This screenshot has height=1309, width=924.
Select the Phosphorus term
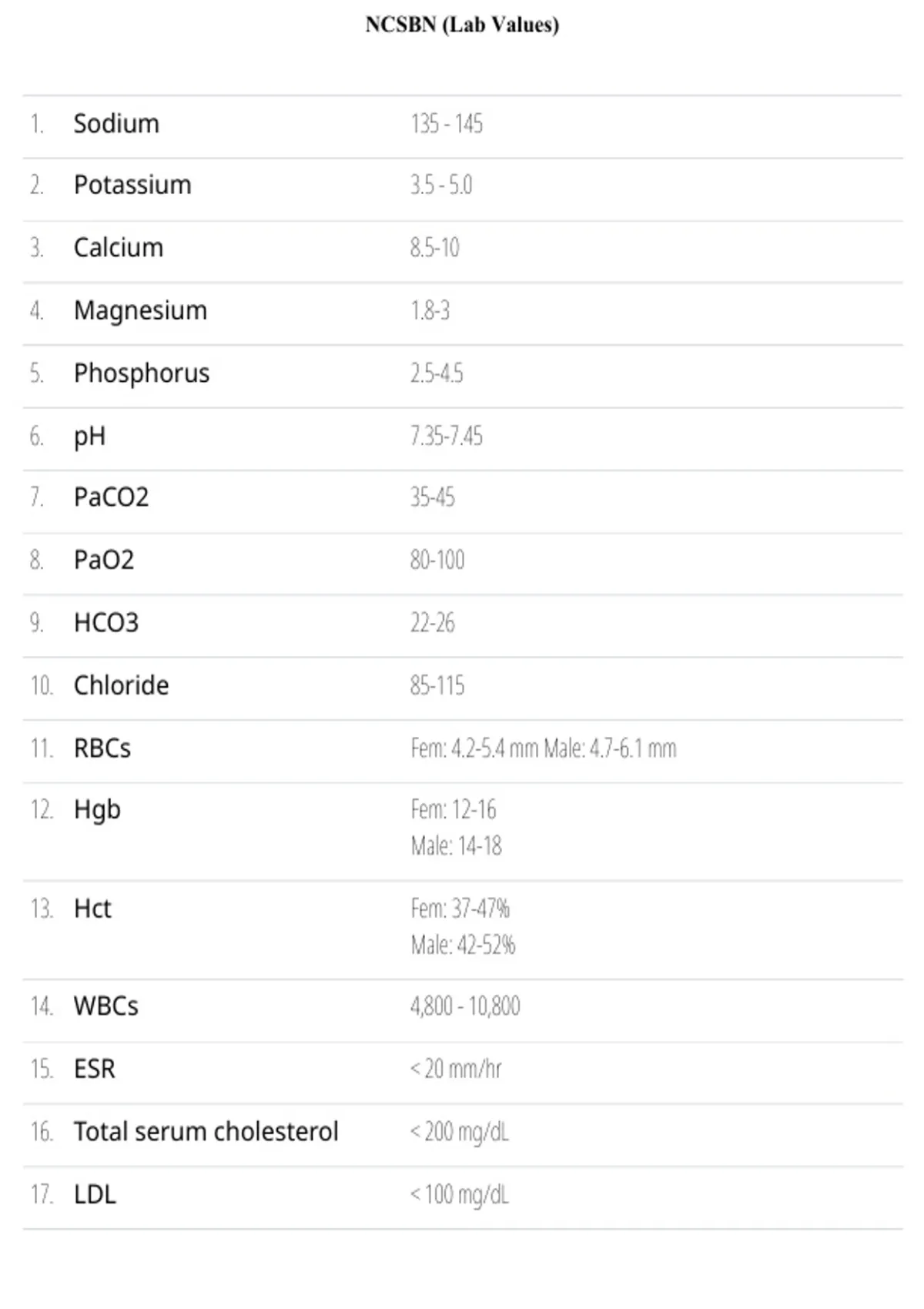coord(142,373)
